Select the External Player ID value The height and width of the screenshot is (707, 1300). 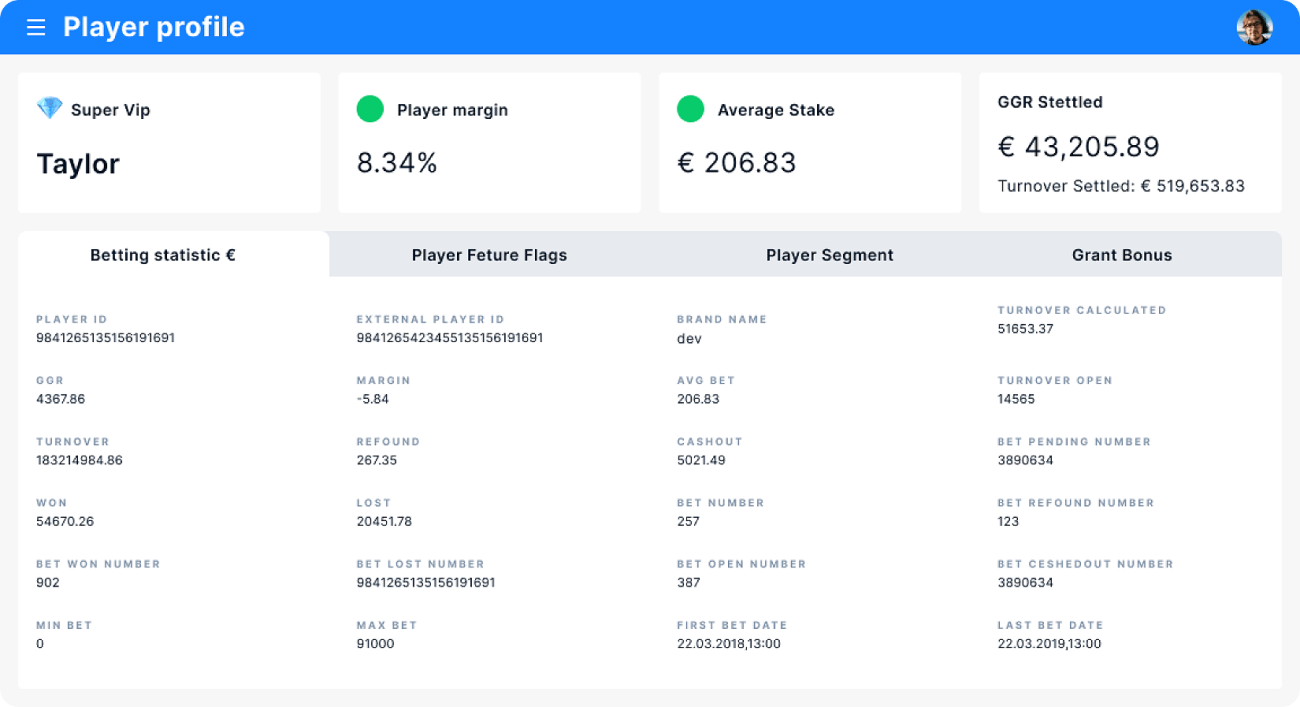450,338
